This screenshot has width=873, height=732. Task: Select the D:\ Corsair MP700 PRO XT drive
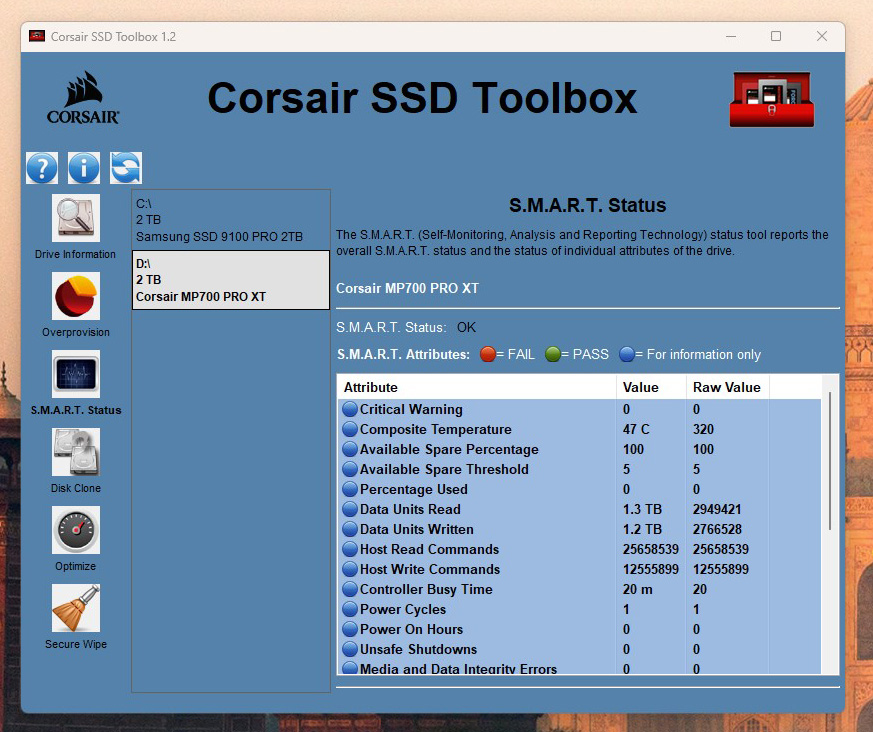pos(230,280)
